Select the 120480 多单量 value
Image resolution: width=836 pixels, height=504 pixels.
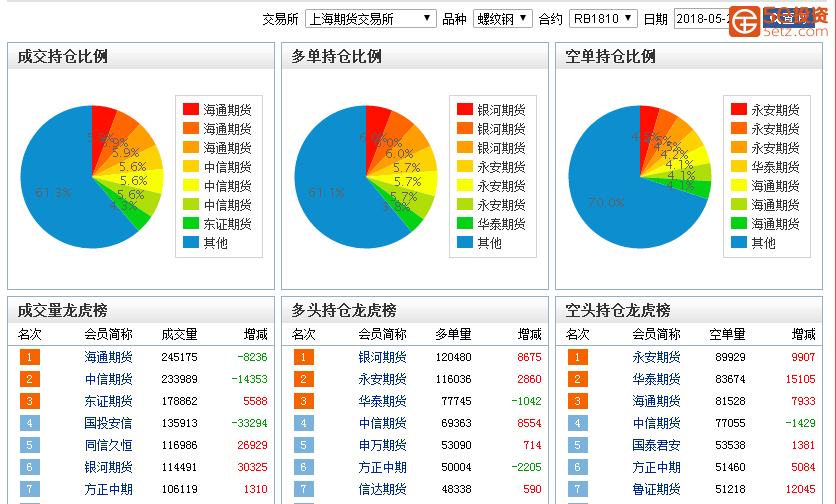[453, 357]
